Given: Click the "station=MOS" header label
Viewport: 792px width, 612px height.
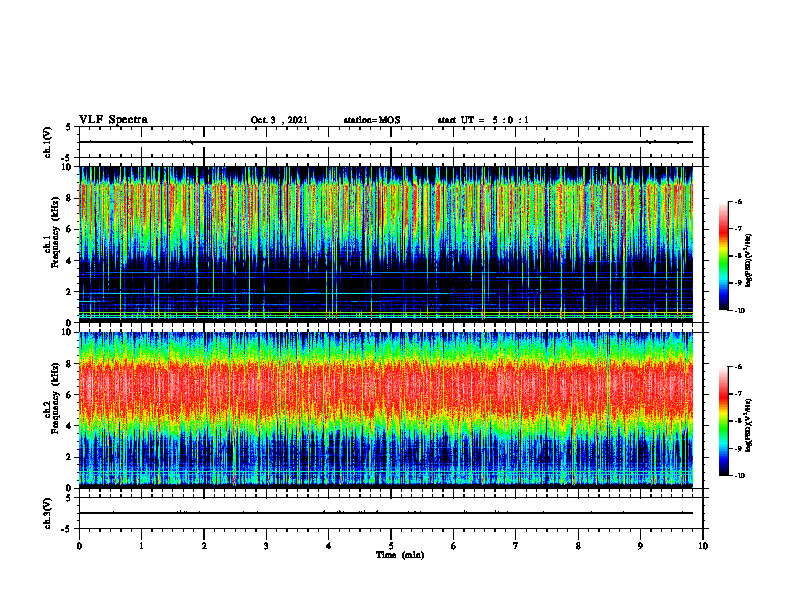Looking at the screenshot, I should coord(372,120).
